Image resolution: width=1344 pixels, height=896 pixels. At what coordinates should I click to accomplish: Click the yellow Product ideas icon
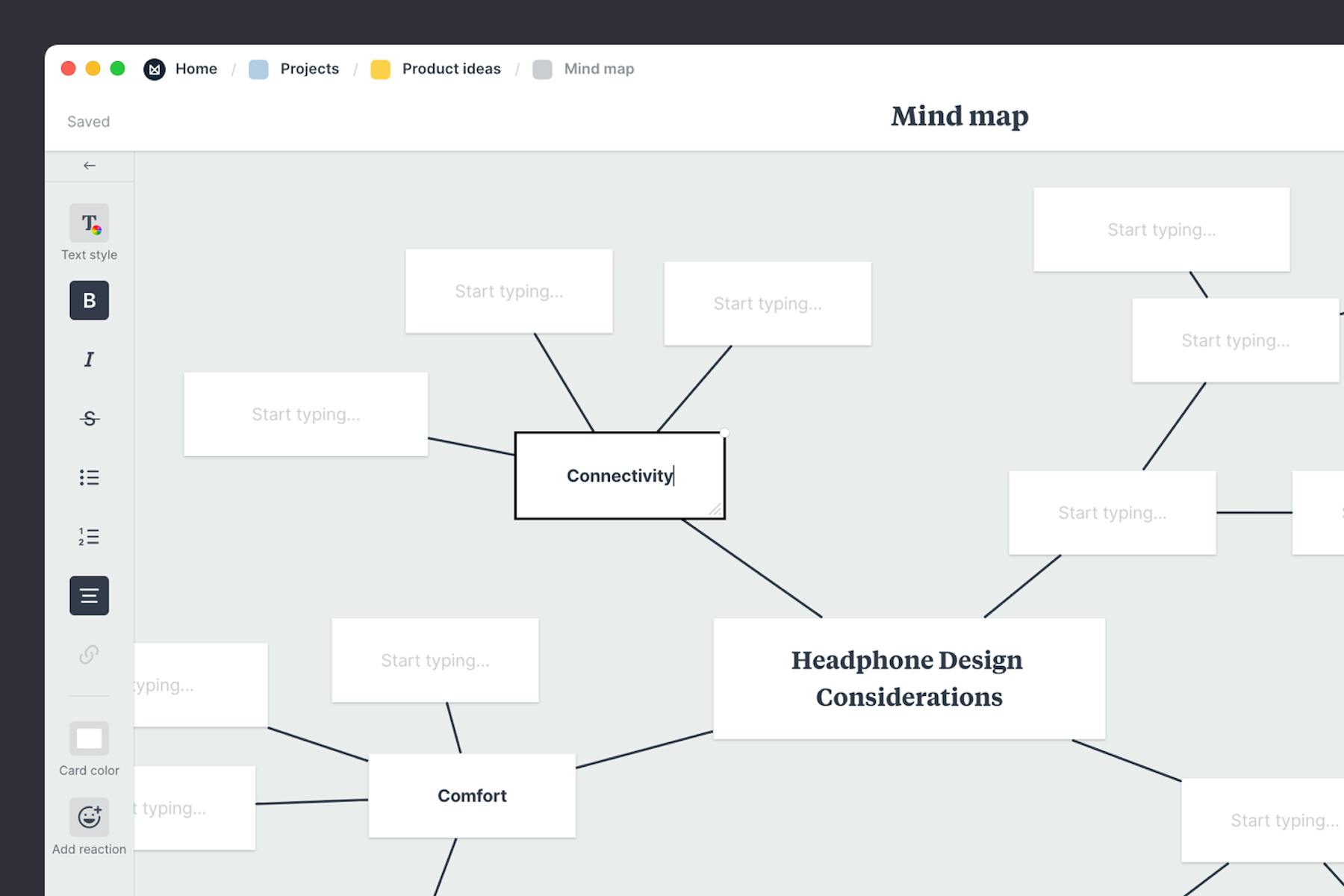click(381, 69)
